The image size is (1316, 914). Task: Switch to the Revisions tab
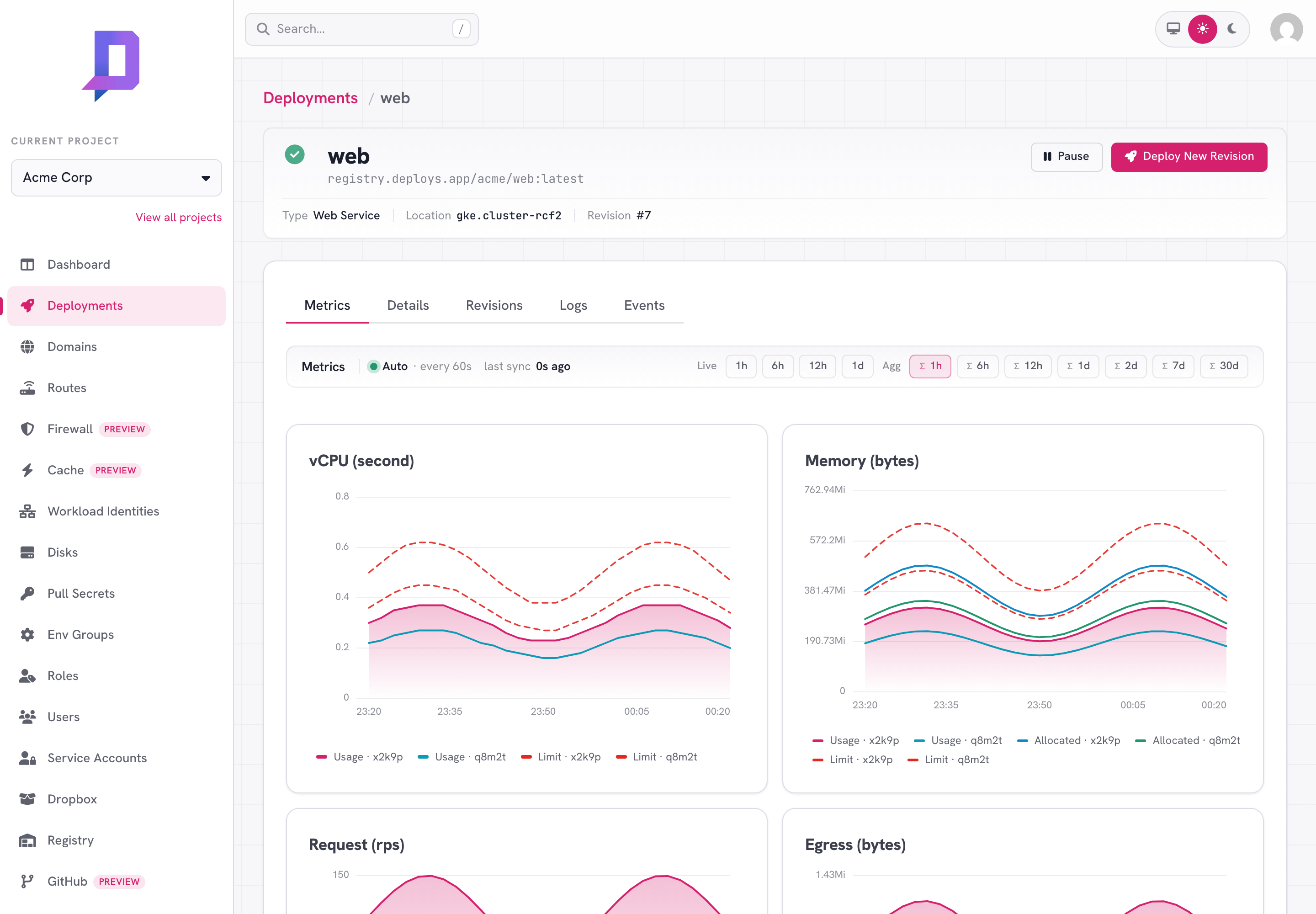pos(494,306)
